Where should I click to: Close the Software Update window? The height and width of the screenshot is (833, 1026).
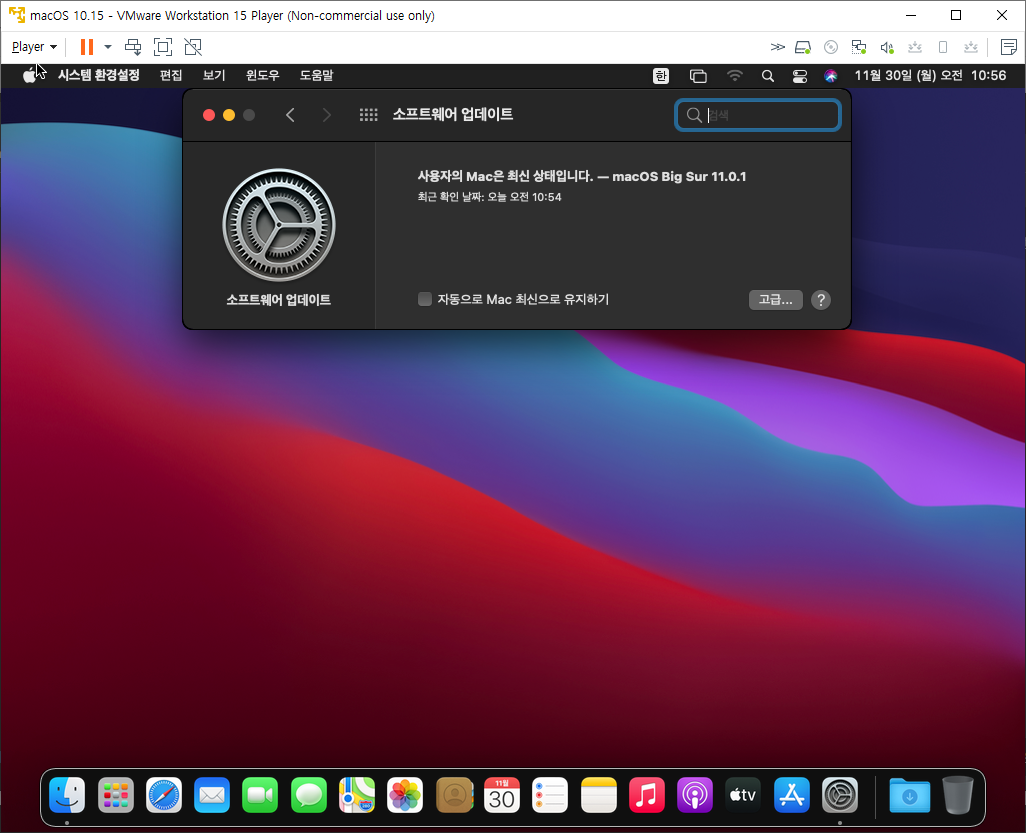pos(209,115)
